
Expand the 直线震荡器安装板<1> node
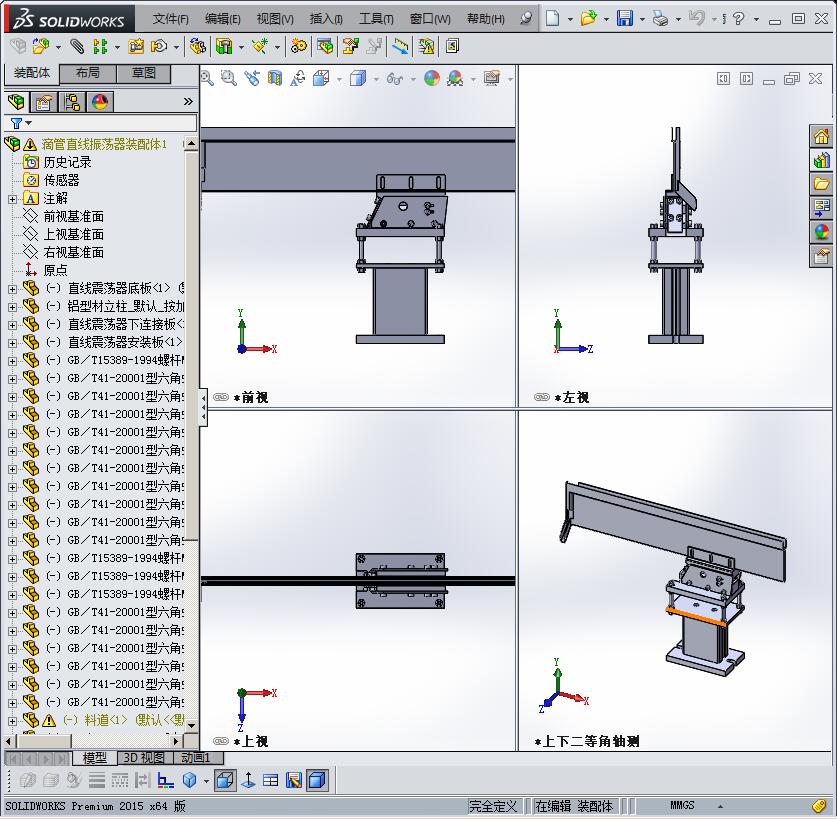click(x=12, y=343)
